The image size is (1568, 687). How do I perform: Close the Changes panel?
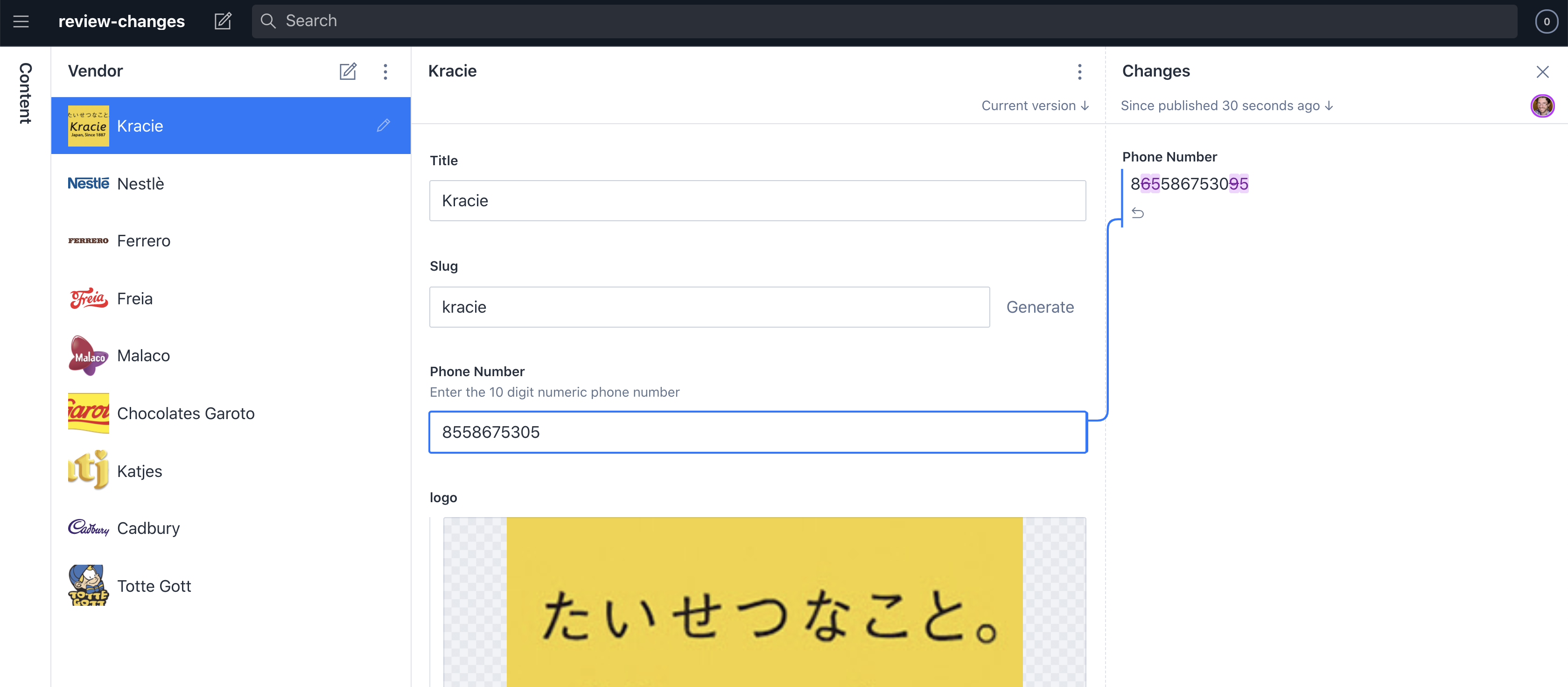click(x=1542, y=72)
